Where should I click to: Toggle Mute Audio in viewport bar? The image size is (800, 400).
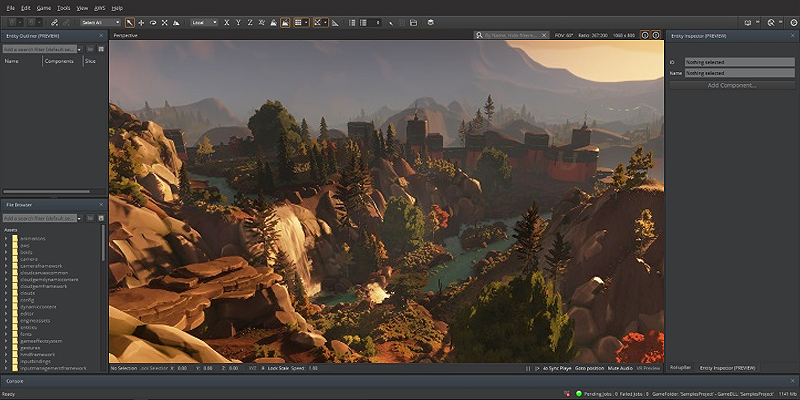click(x=620, y=368)
